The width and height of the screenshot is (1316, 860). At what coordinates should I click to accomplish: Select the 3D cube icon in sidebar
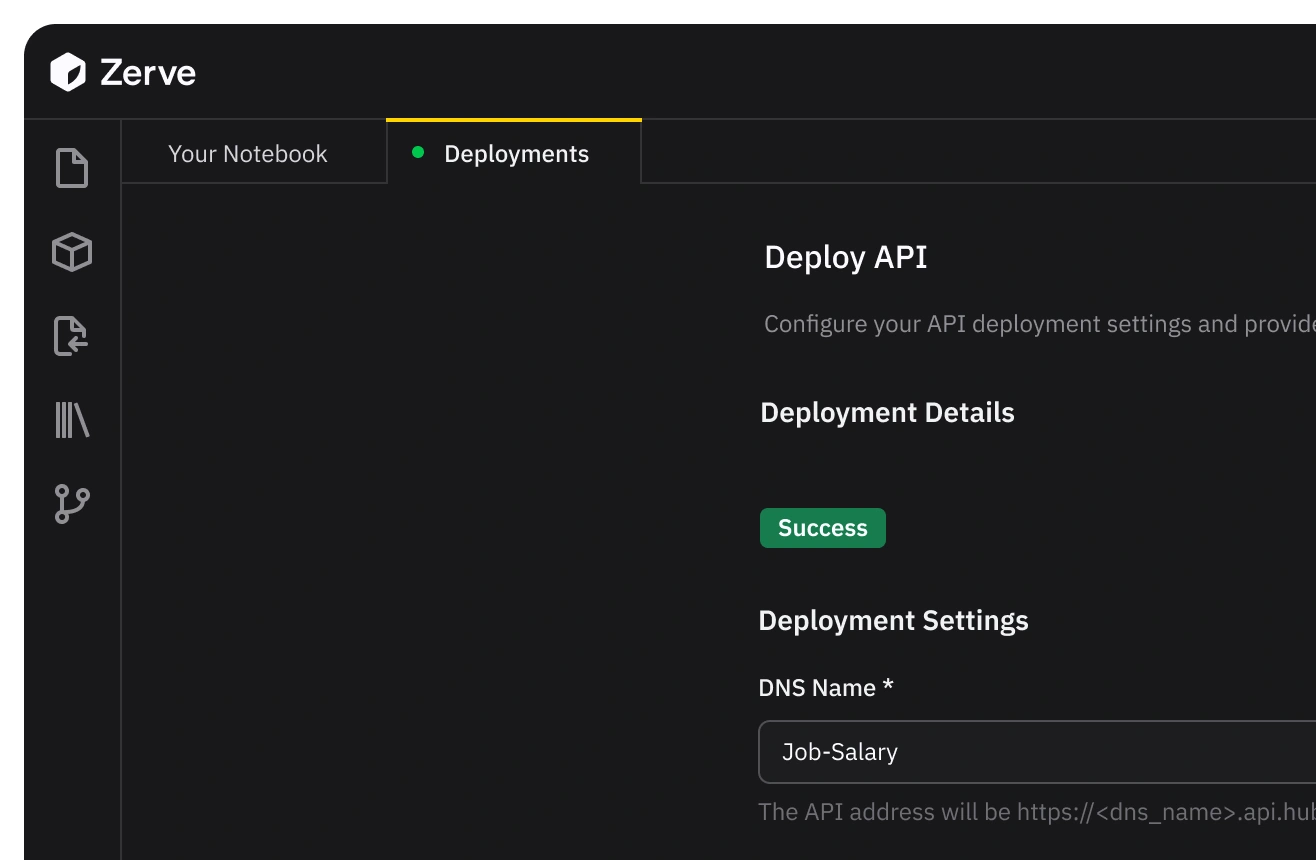click(72, 252)
